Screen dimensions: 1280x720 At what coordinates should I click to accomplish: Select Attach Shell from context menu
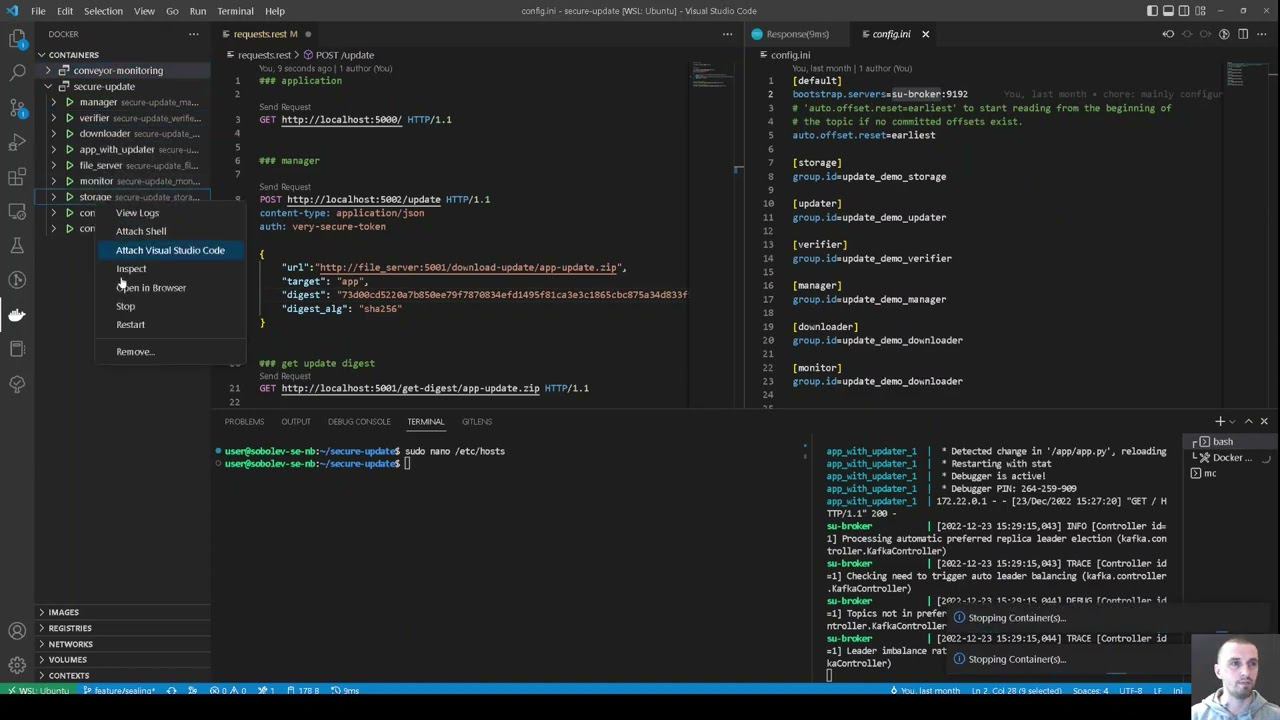pyautogui.click(x=141, y=231)
